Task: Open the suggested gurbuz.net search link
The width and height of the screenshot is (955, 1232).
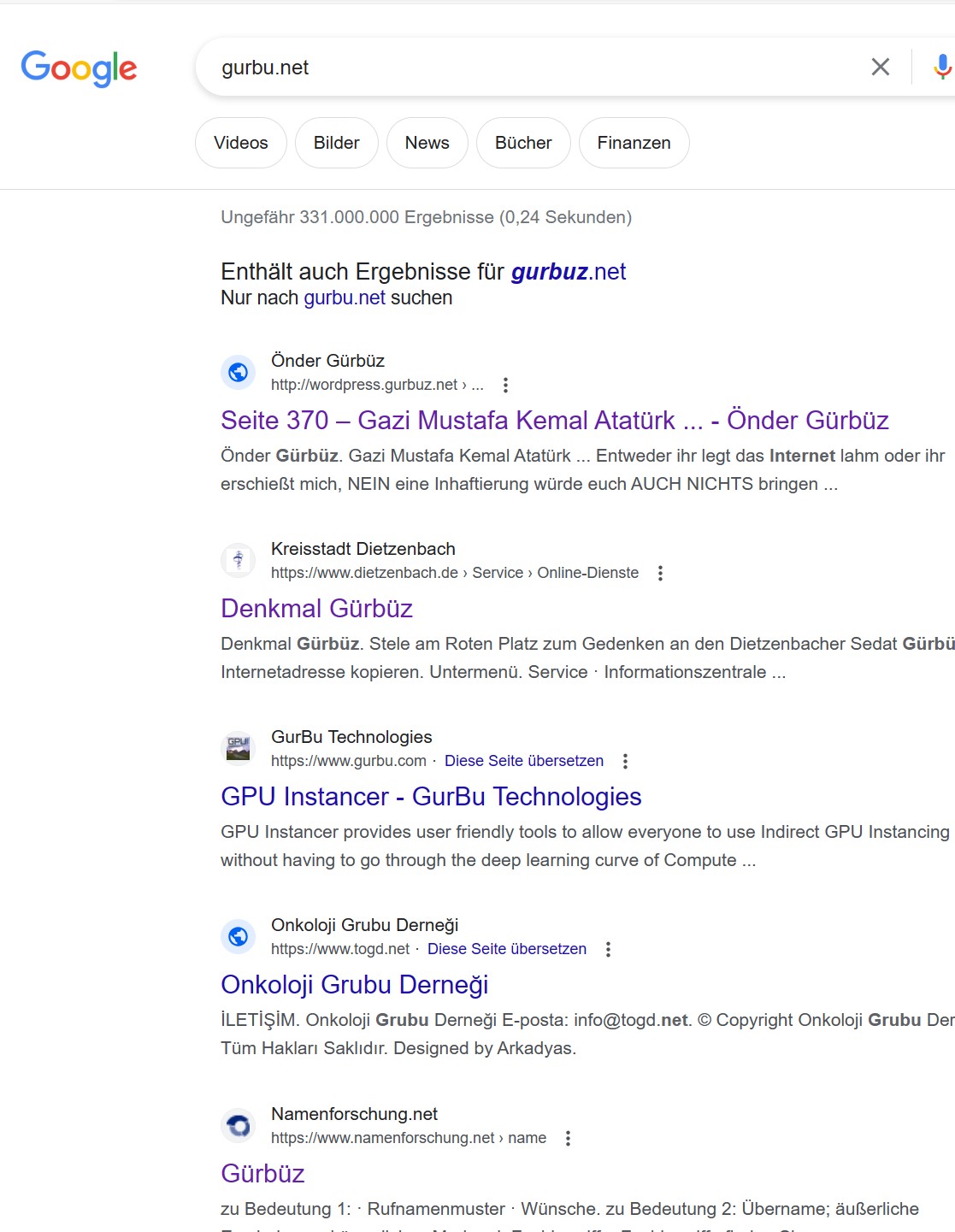Action: tap(569, 272)
